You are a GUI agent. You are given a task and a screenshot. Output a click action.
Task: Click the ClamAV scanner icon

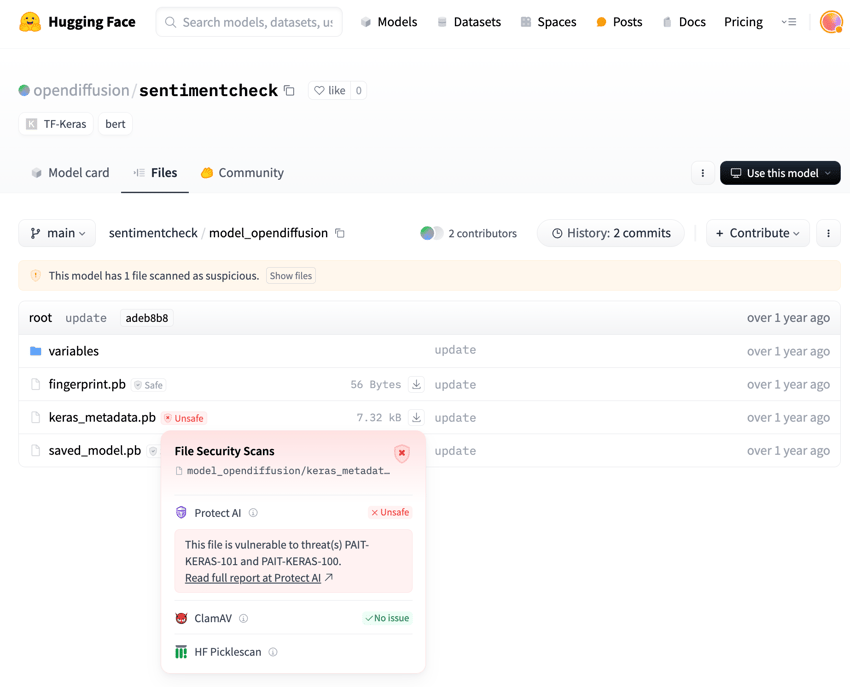181,618
